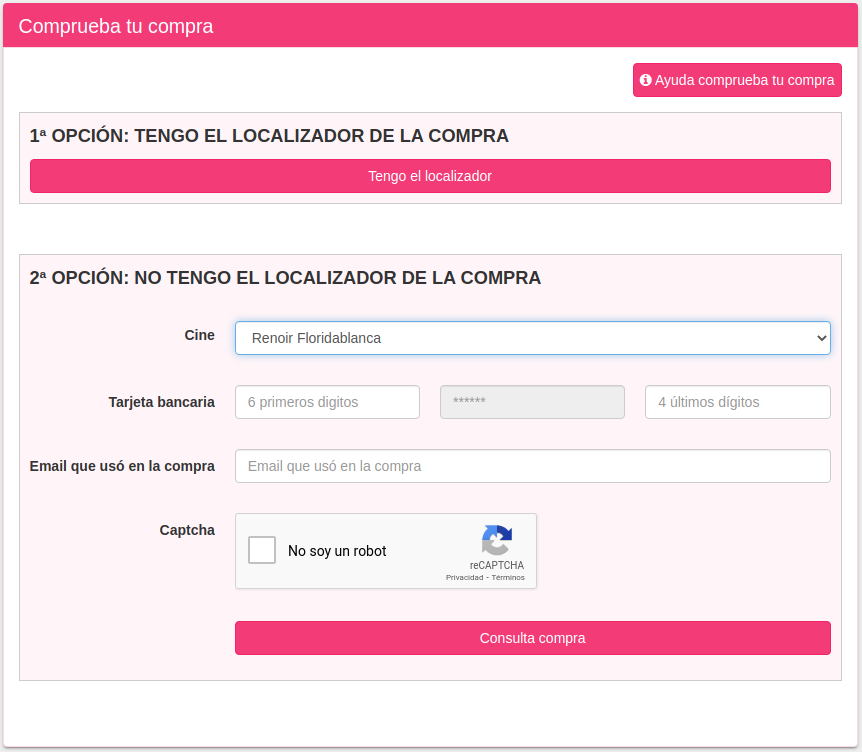The height and width of the screenshot is (752, 862).
Task: Click the "Tarjeta bancaria" label
Action: (x=161, y=402)
